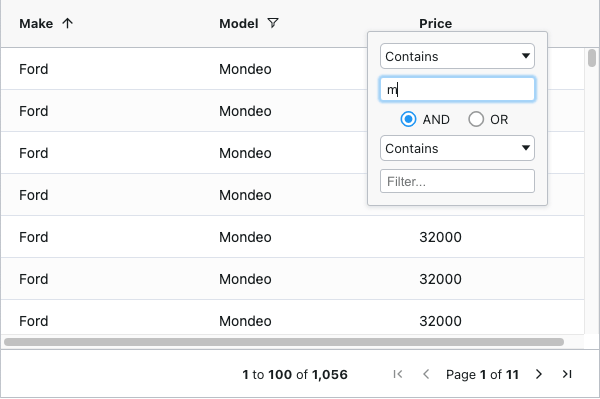
Task: Go to the previous page
Action: click(426, 374)
